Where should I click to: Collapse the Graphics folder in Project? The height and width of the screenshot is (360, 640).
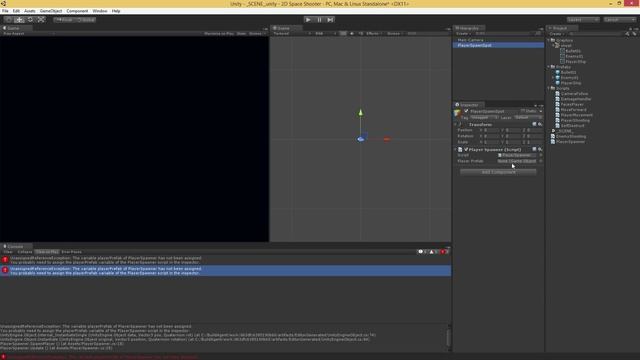point(549,40)
